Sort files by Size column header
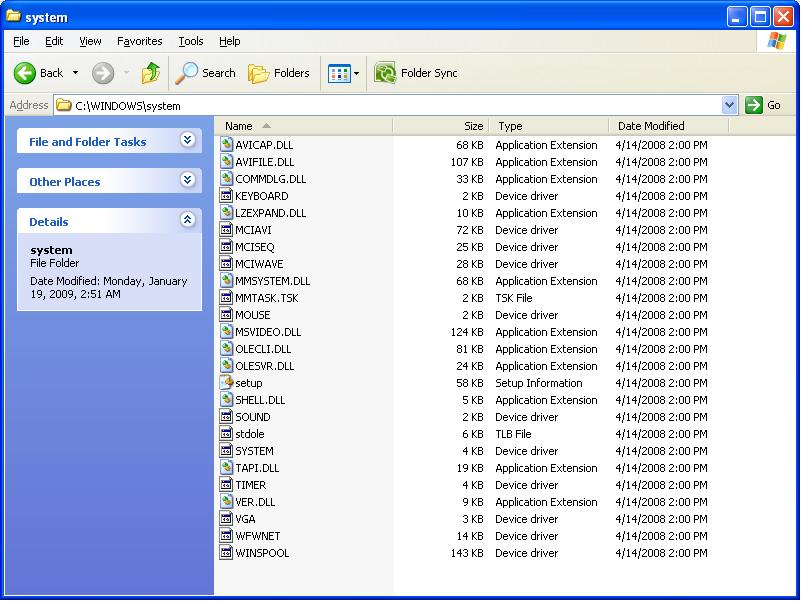The image size is (801, 601). click(440, 126)
